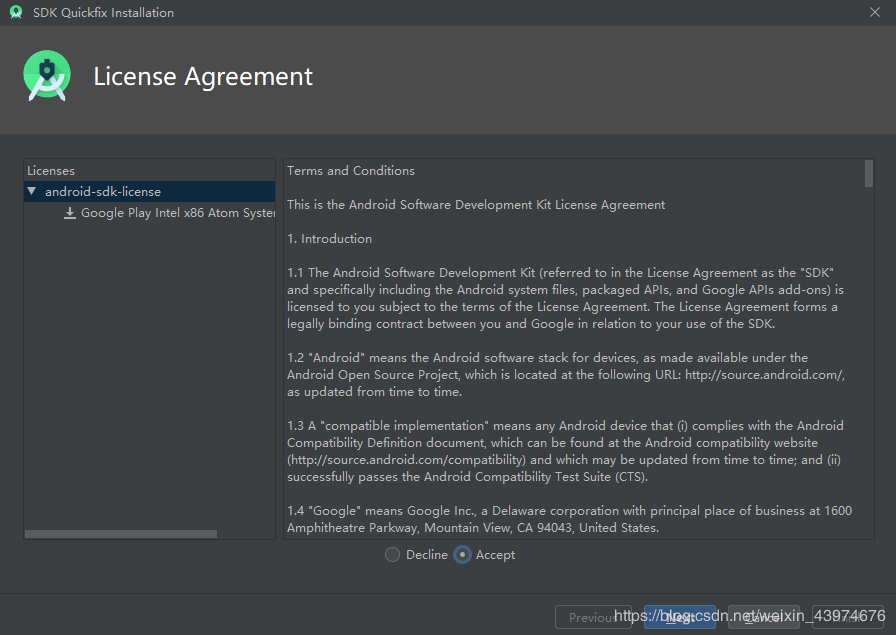Screen dimensions: 896x635
Task: Select the Decline radio button
Action: (392, 554)
